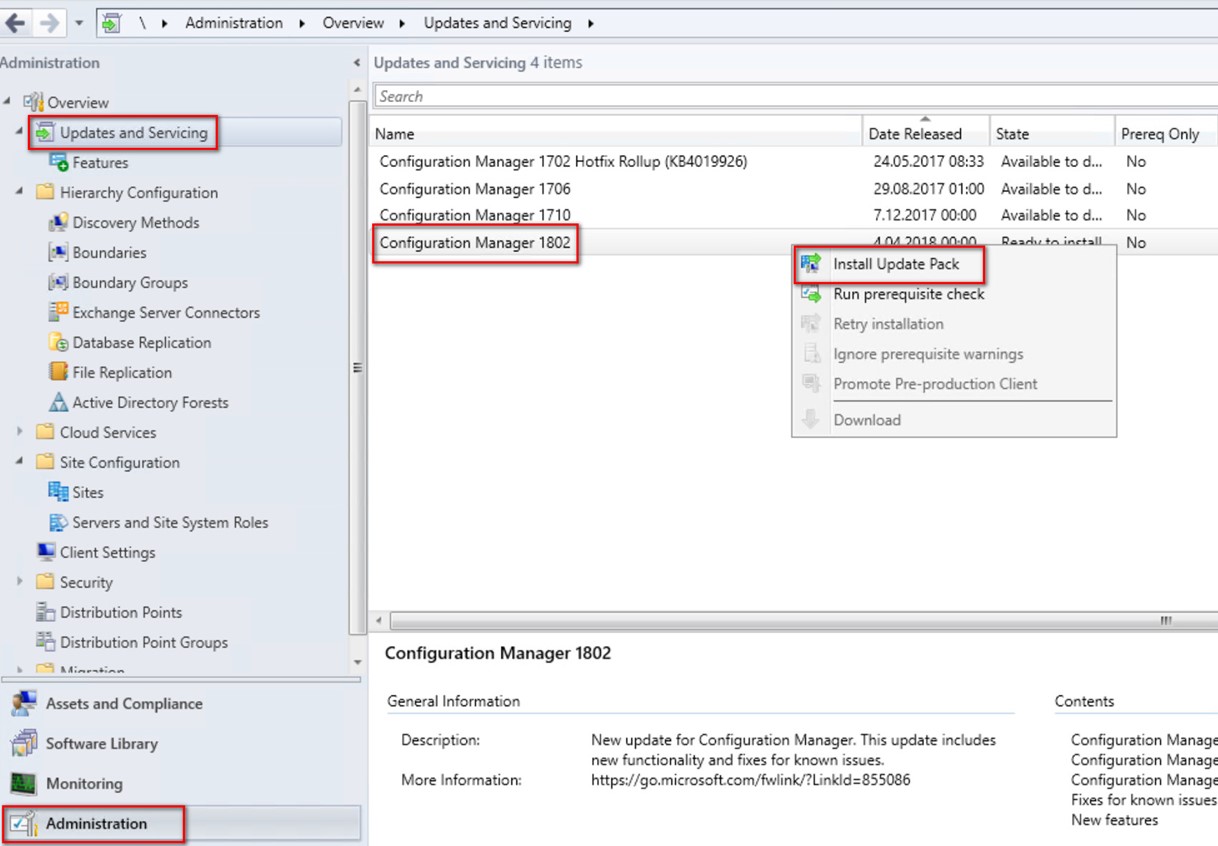Sort by the Prereq Only column
This screenshot has height=846, width=1218.
(x=1166, y=134)
